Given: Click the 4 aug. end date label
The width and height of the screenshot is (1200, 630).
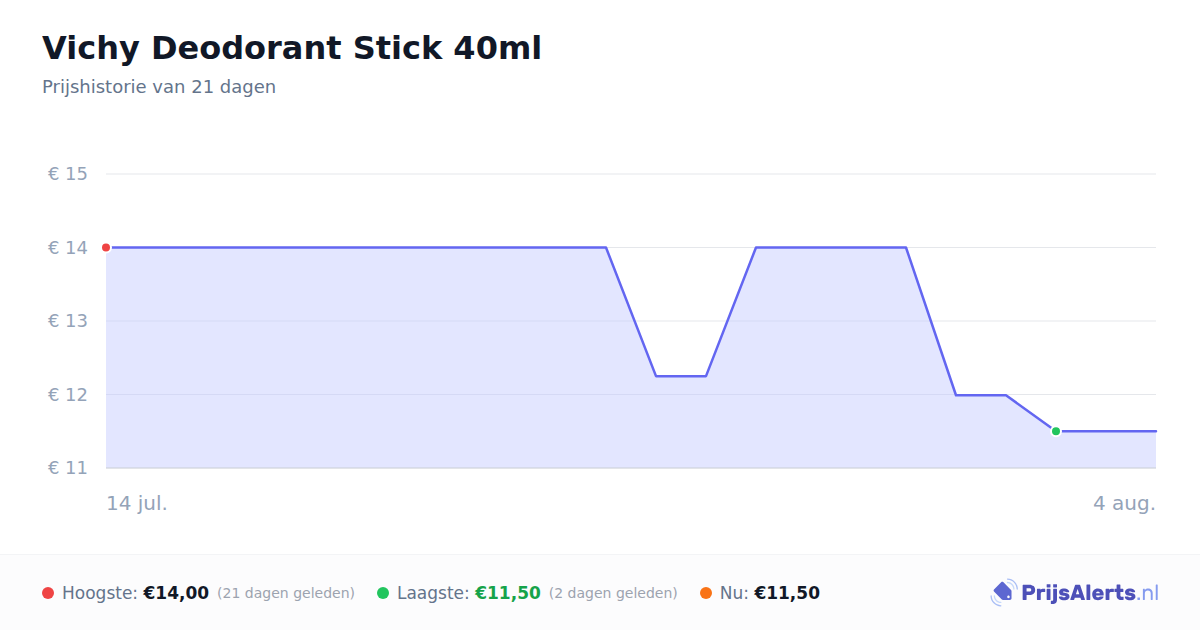Looking at the screenshot, I should click(x=1124, y=503).
